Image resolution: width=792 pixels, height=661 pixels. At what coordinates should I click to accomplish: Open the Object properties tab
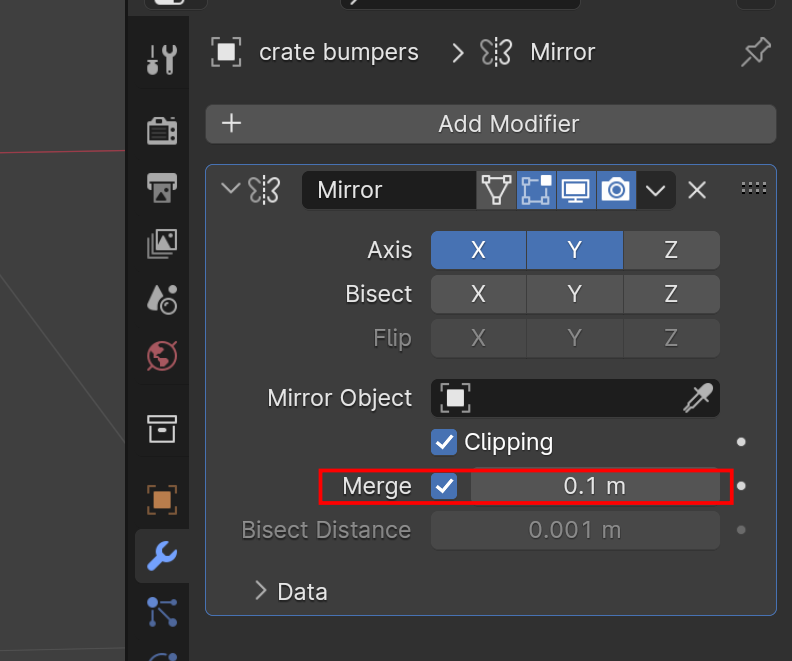point(162,499)
